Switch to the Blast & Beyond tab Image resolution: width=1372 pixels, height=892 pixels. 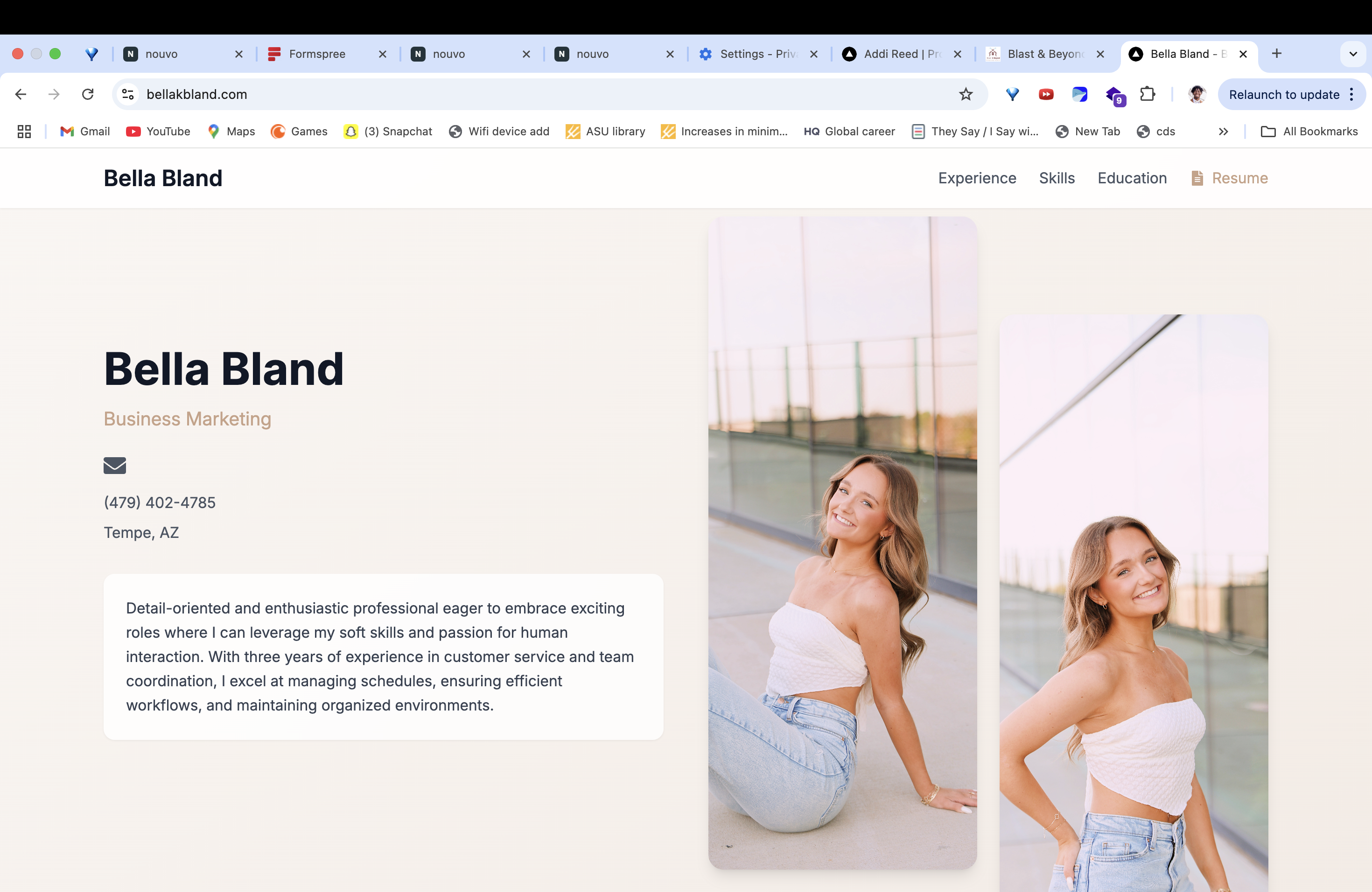click(x=1046, y=54)
